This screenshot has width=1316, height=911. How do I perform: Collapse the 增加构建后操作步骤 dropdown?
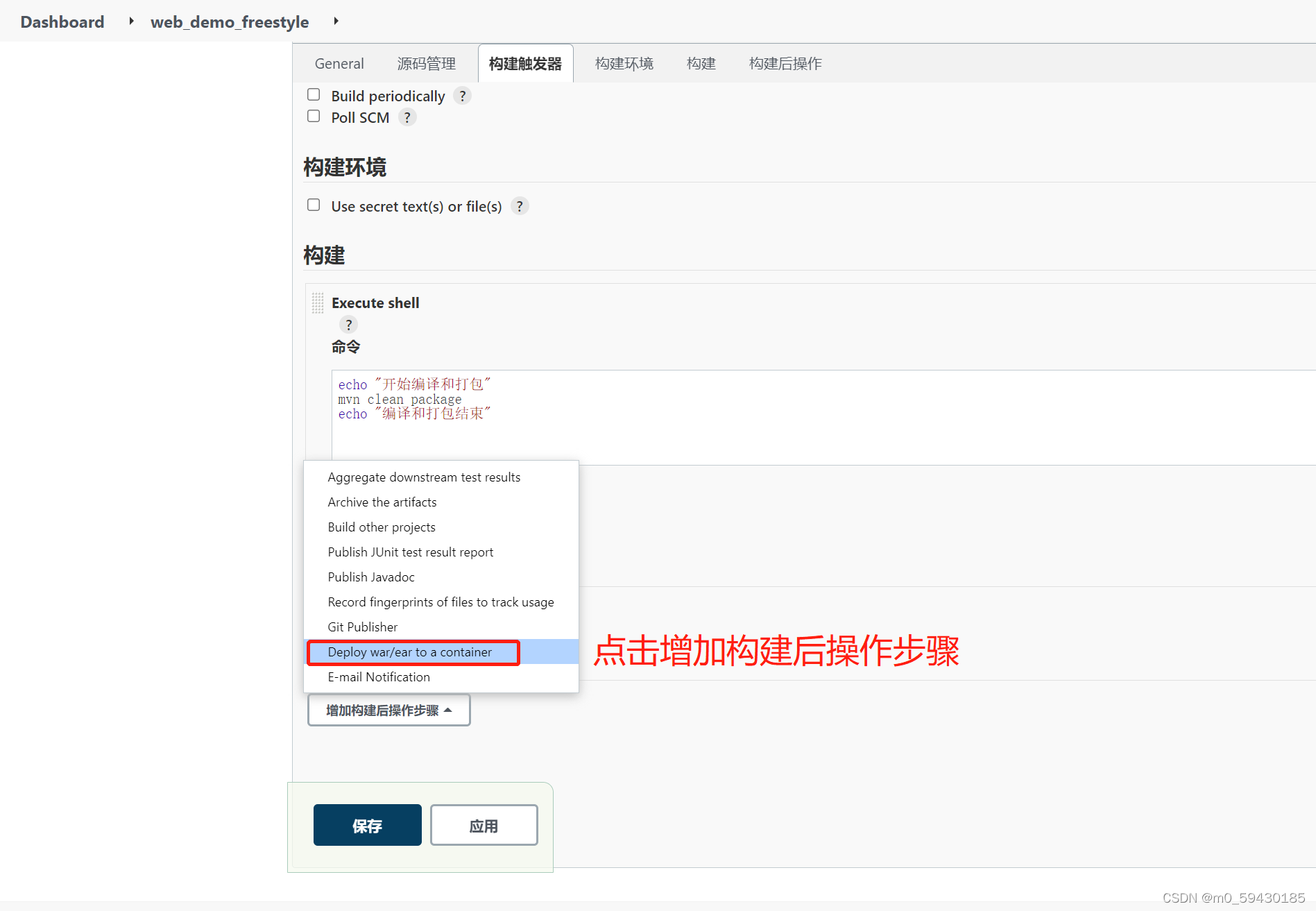[x=389, y=710]
